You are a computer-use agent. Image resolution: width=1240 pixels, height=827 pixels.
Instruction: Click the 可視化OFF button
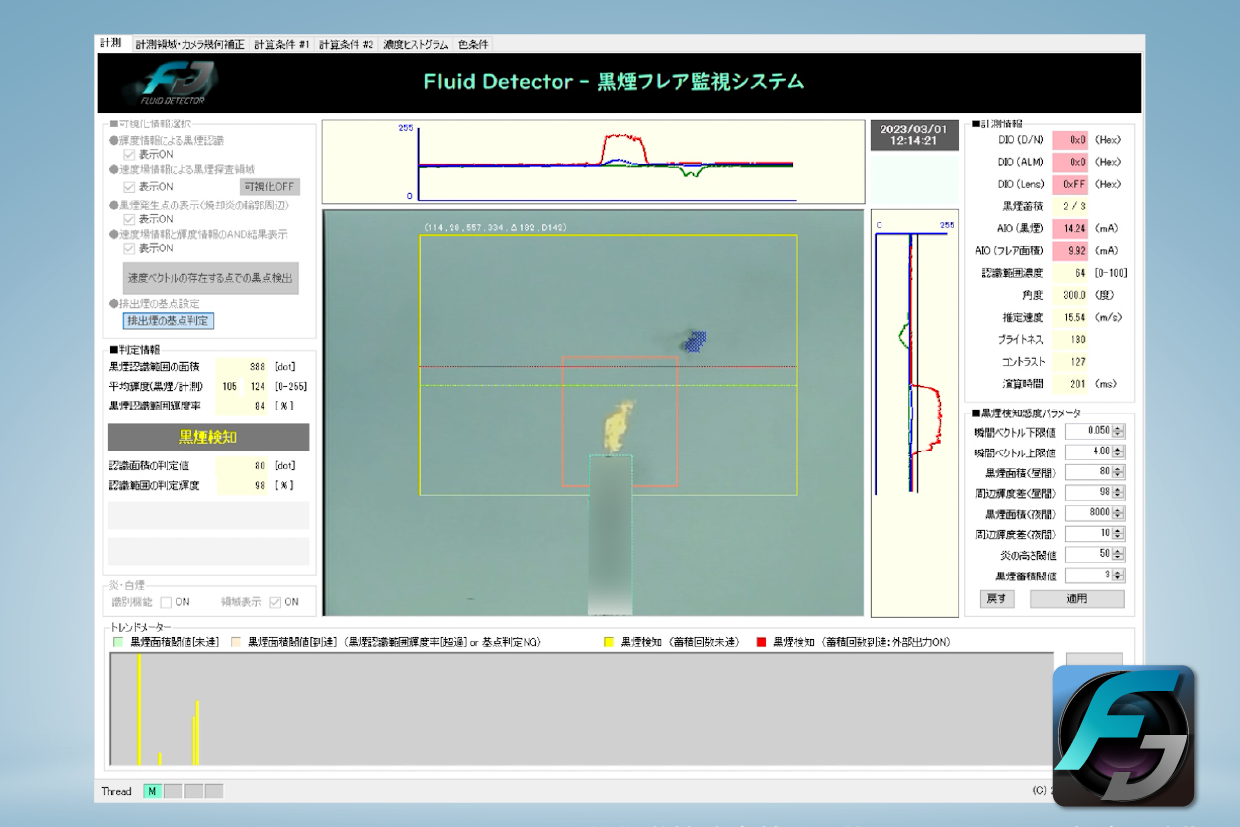[x=269, y=187]
